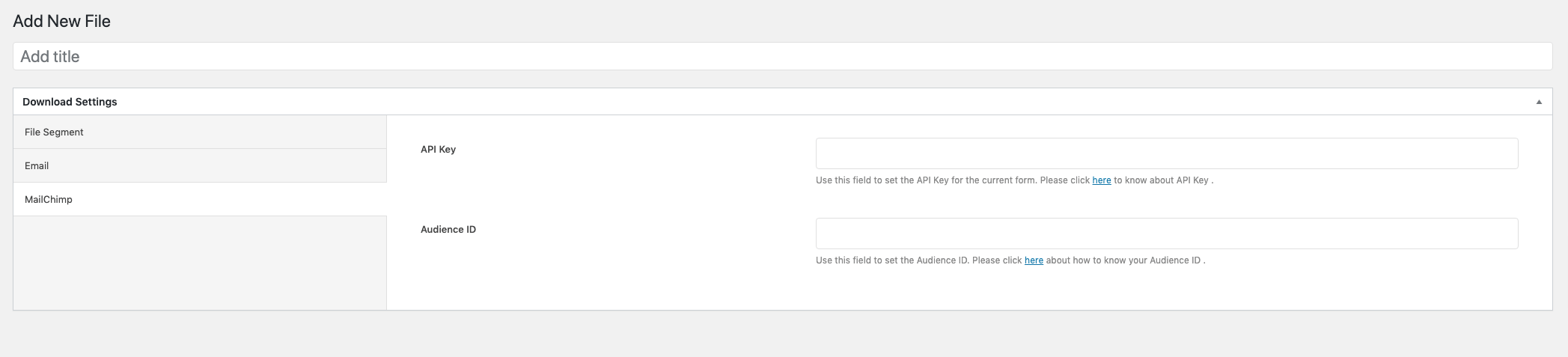The height and width of the screenshot is (357, 1568).
Task: Click empty sidebar area below MailChimp tab
Action: pyautogui.click(x=200, y=262)
